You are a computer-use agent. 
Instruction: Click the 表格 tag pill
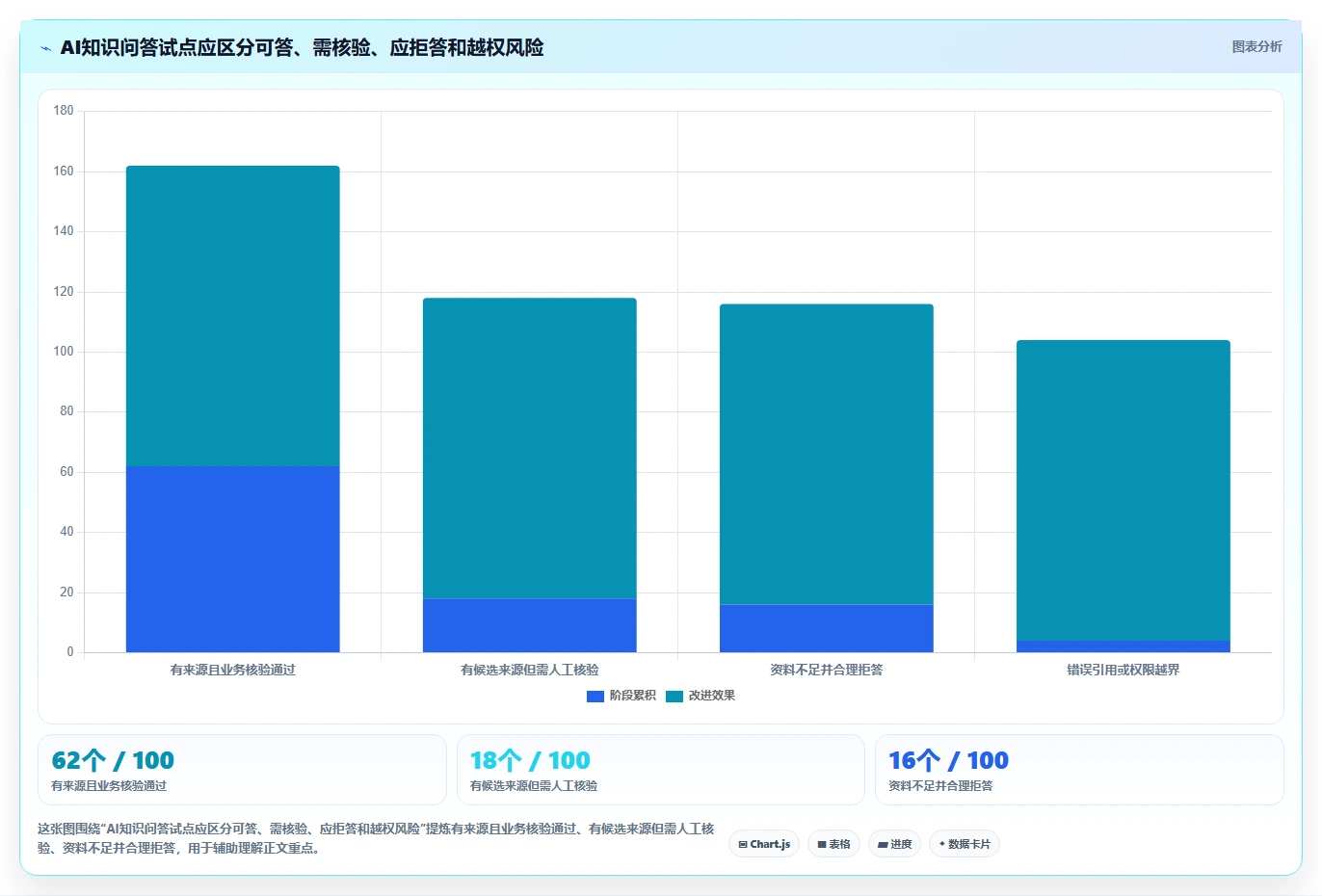point(833,844)
